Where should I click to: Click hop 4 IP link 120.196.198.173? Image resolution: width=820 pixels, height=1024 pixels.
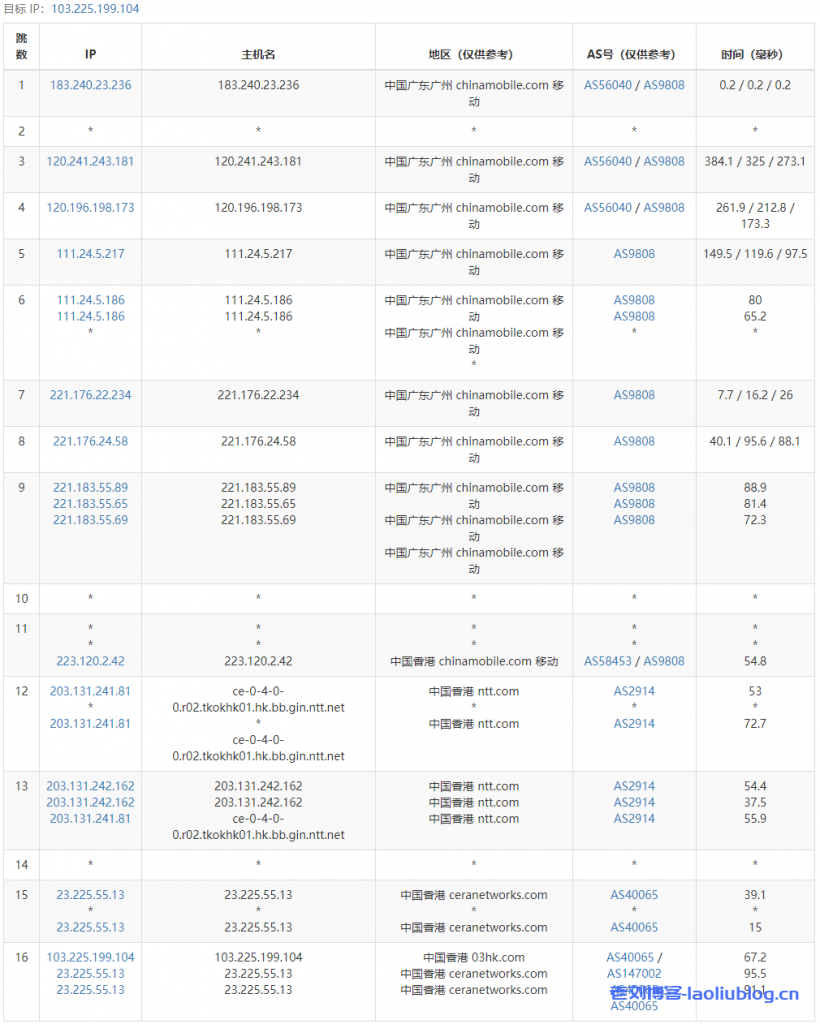tap(90, 208)
